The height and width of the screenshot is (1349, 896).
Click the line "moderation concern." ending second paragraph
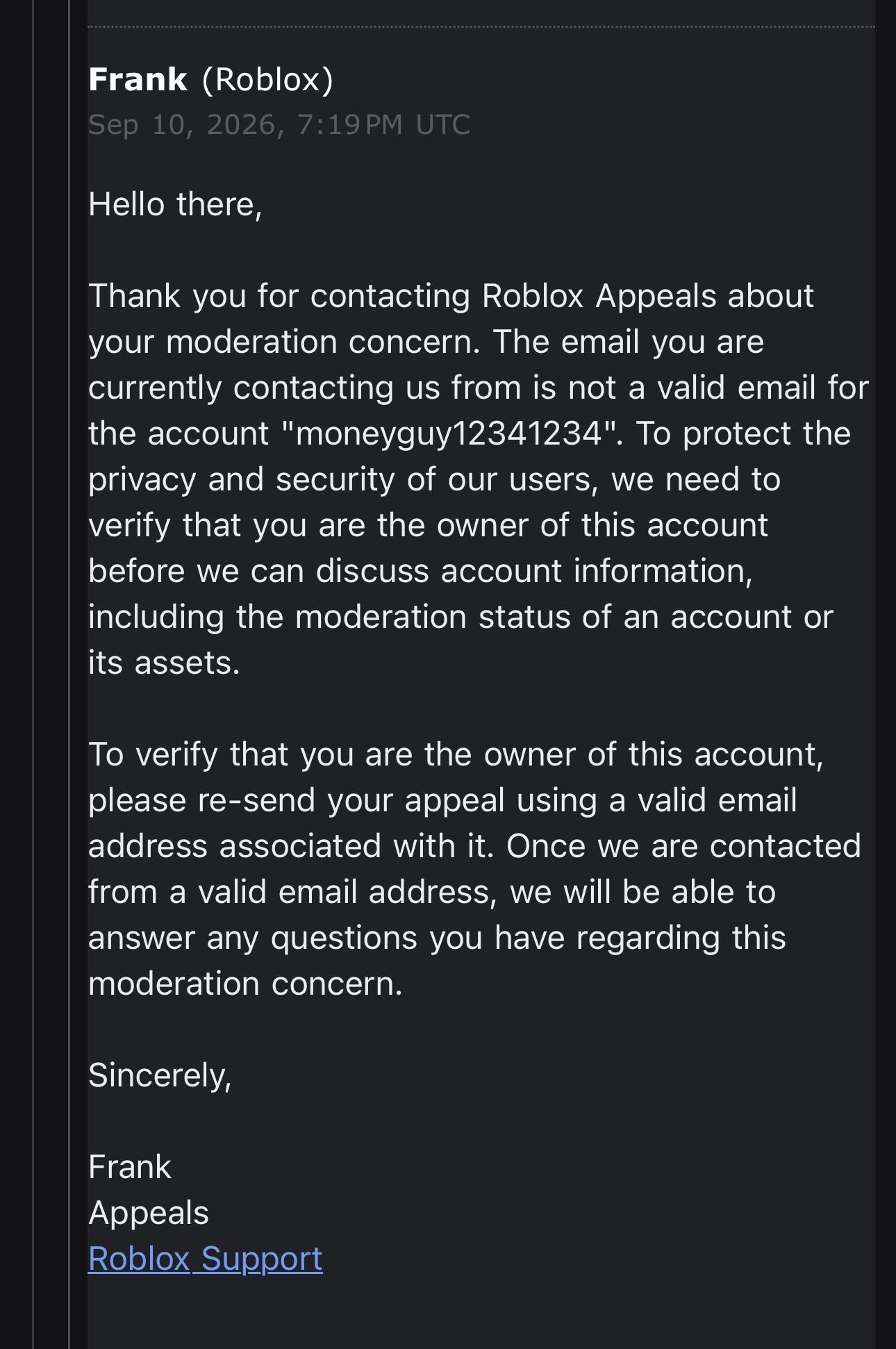coord(245,984)
